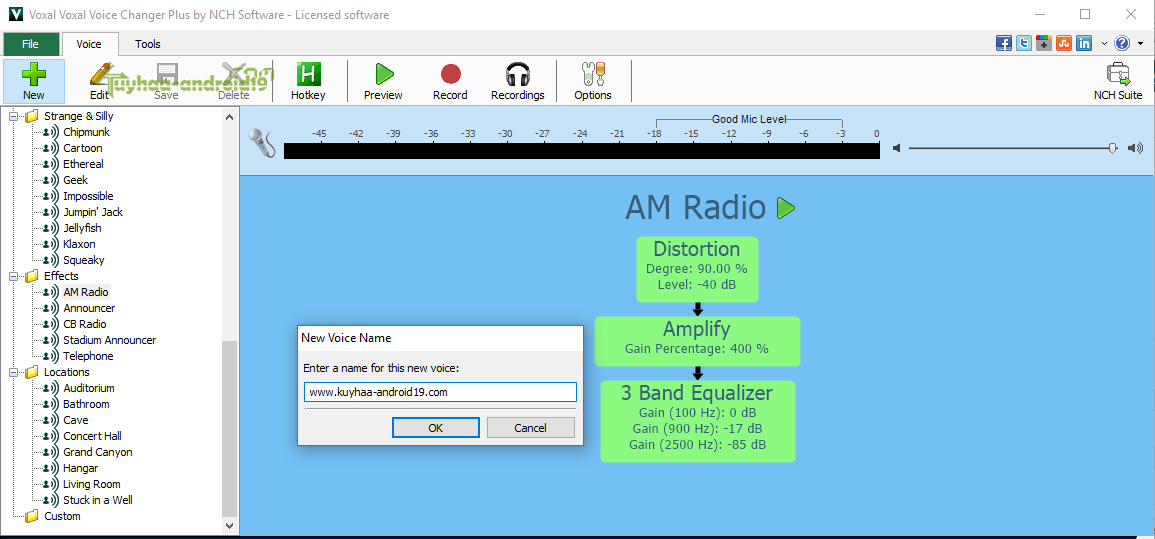Click the Save floppy disk icon
Screen dimensions: 1155x539
coord(166,75)
